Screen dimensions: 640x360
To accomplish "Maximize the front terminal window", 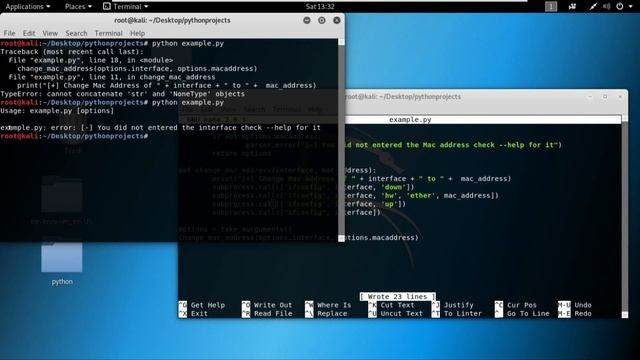I will [x=322, y=20].
